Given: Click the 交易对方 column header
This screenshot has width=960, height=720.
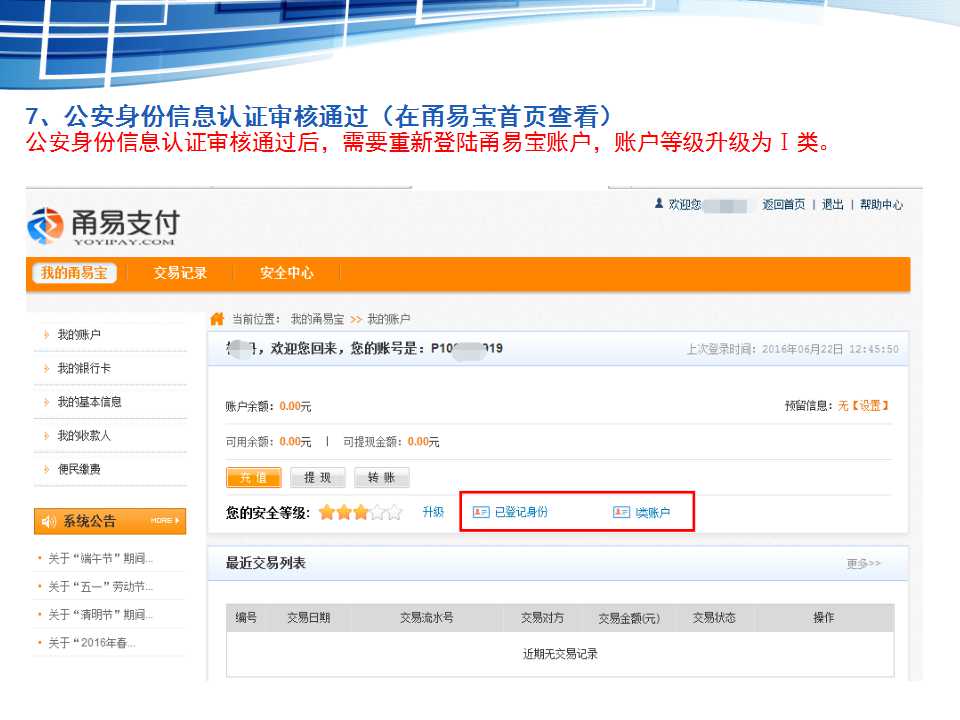Looking at the screenshot, I should coord(542,618).
